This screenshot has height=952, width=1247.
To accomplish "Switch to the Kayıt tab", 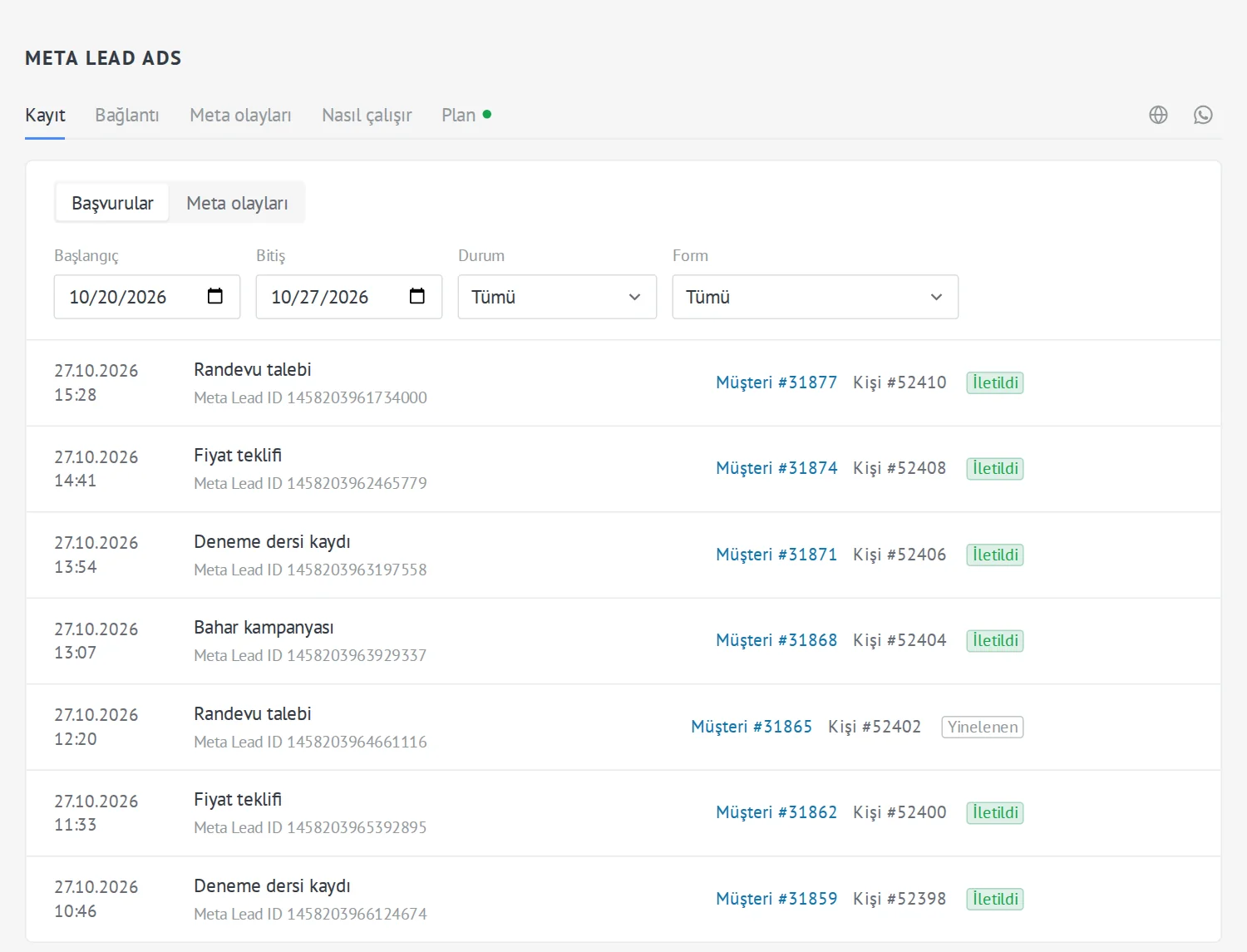I will coord(45,115).
